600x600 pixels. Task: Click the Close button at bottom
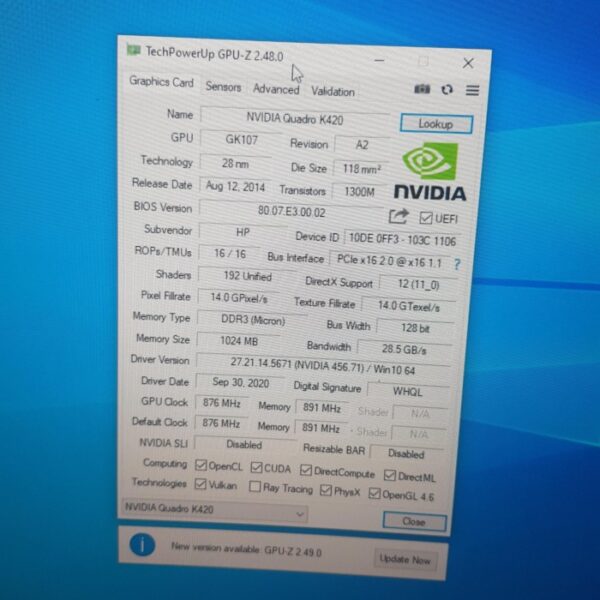414,522
